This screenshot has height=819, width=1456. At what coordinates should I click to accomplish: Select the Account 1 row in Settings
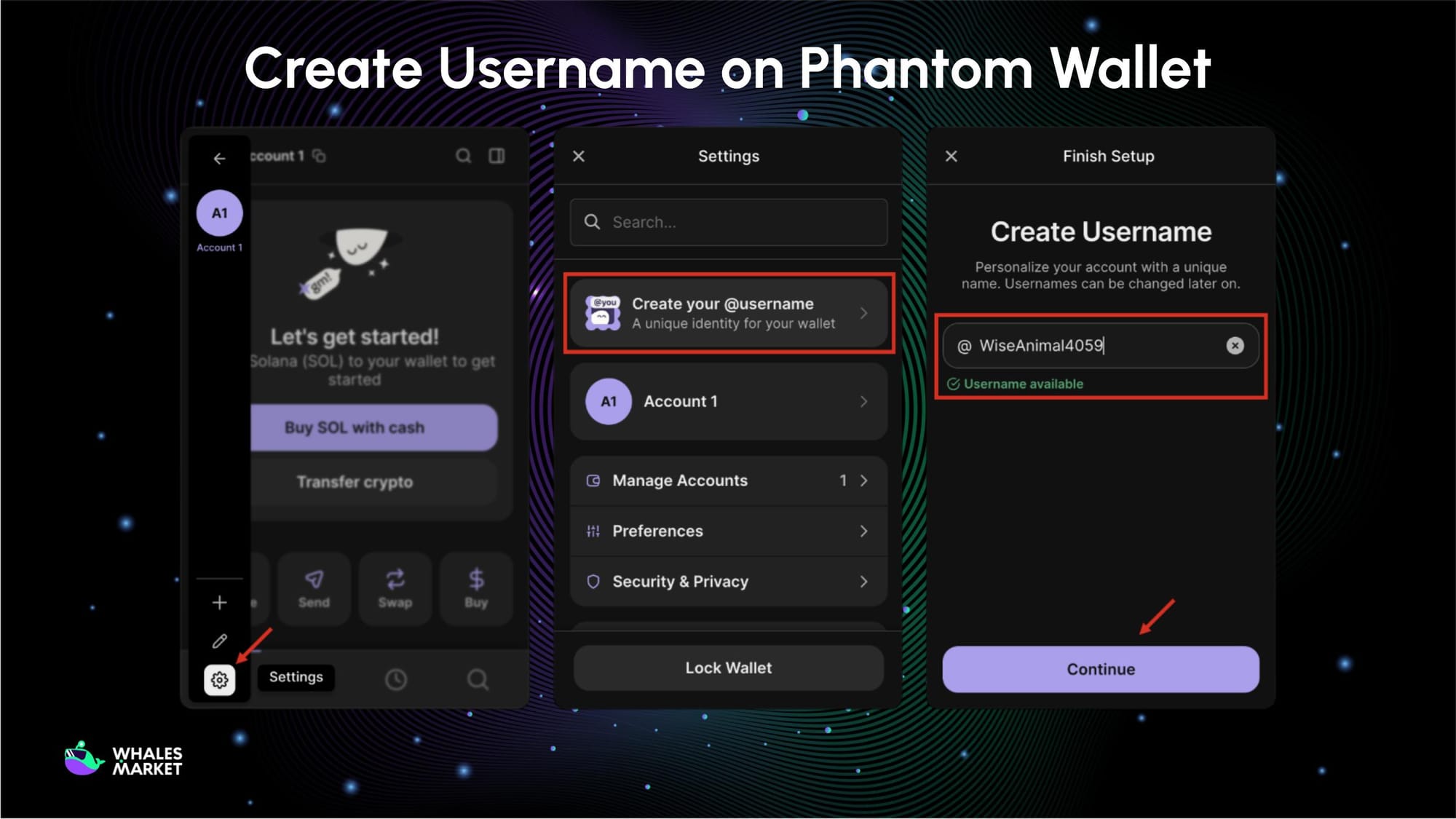(728, 401)
